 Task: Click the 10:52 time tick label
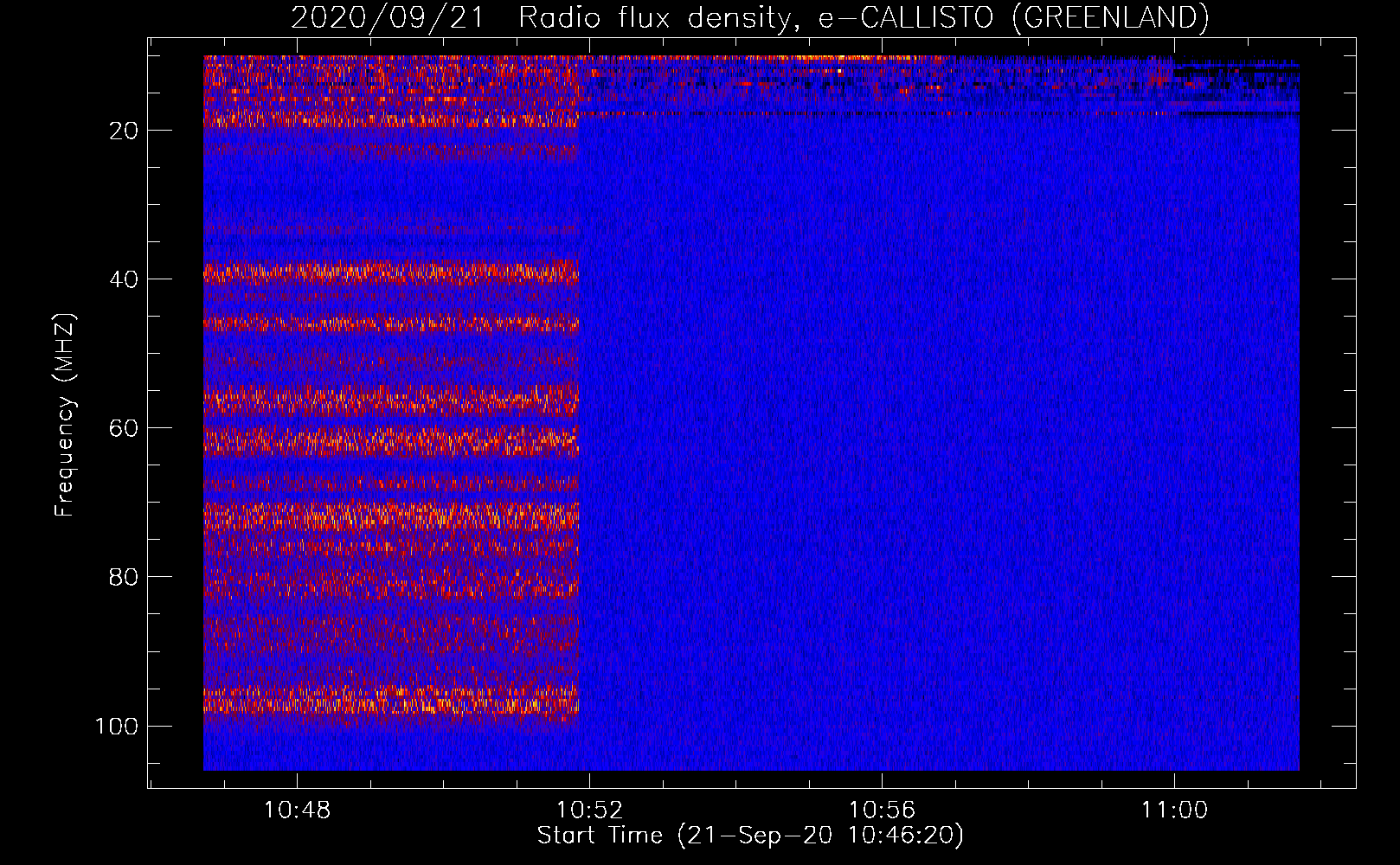[589, 810]
